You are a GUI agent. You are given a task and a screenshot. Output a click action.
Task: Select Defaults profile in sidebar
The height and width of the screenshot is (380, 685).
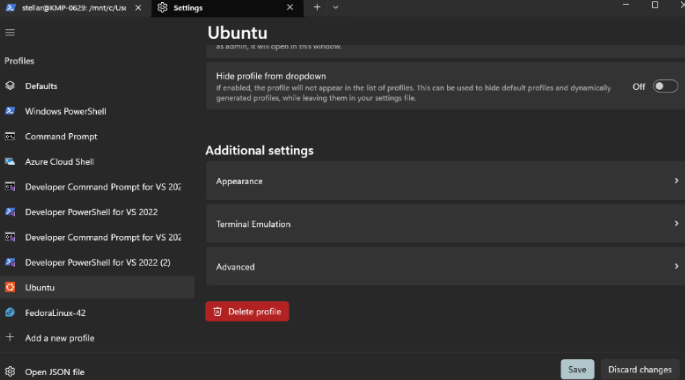[97, 86]
